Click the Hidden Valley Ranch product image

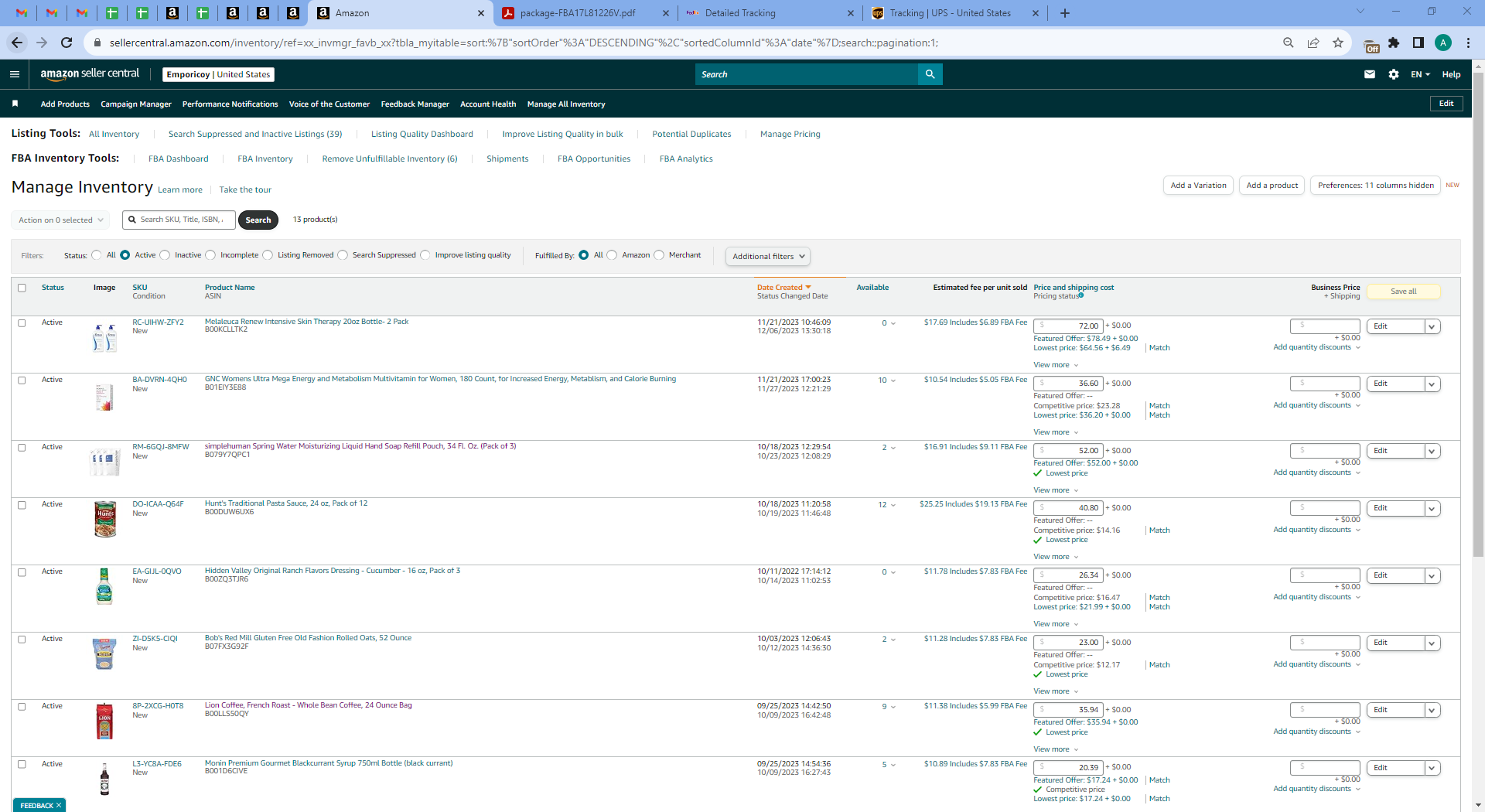(x=104, y=586)
